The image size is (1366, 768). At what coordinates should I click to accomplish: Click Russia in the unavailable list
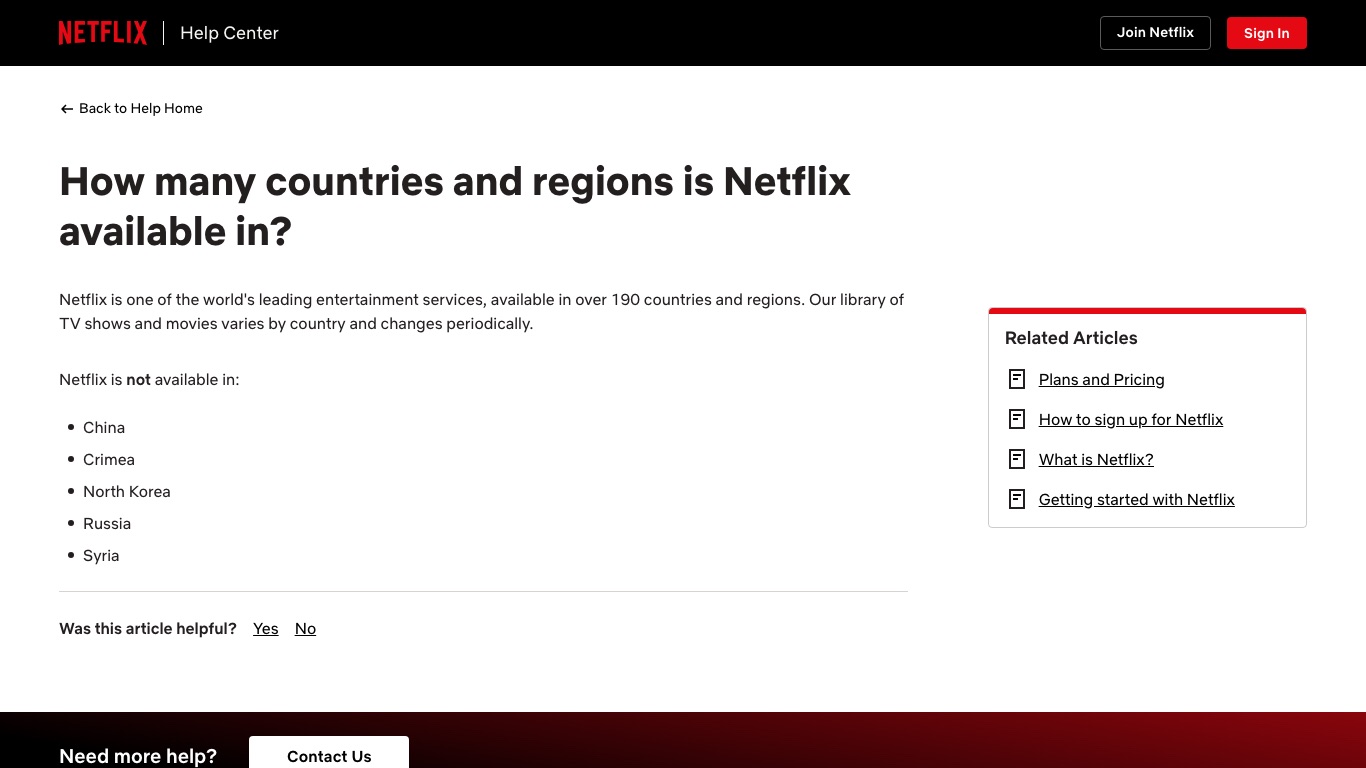click(x=107, y=523)
